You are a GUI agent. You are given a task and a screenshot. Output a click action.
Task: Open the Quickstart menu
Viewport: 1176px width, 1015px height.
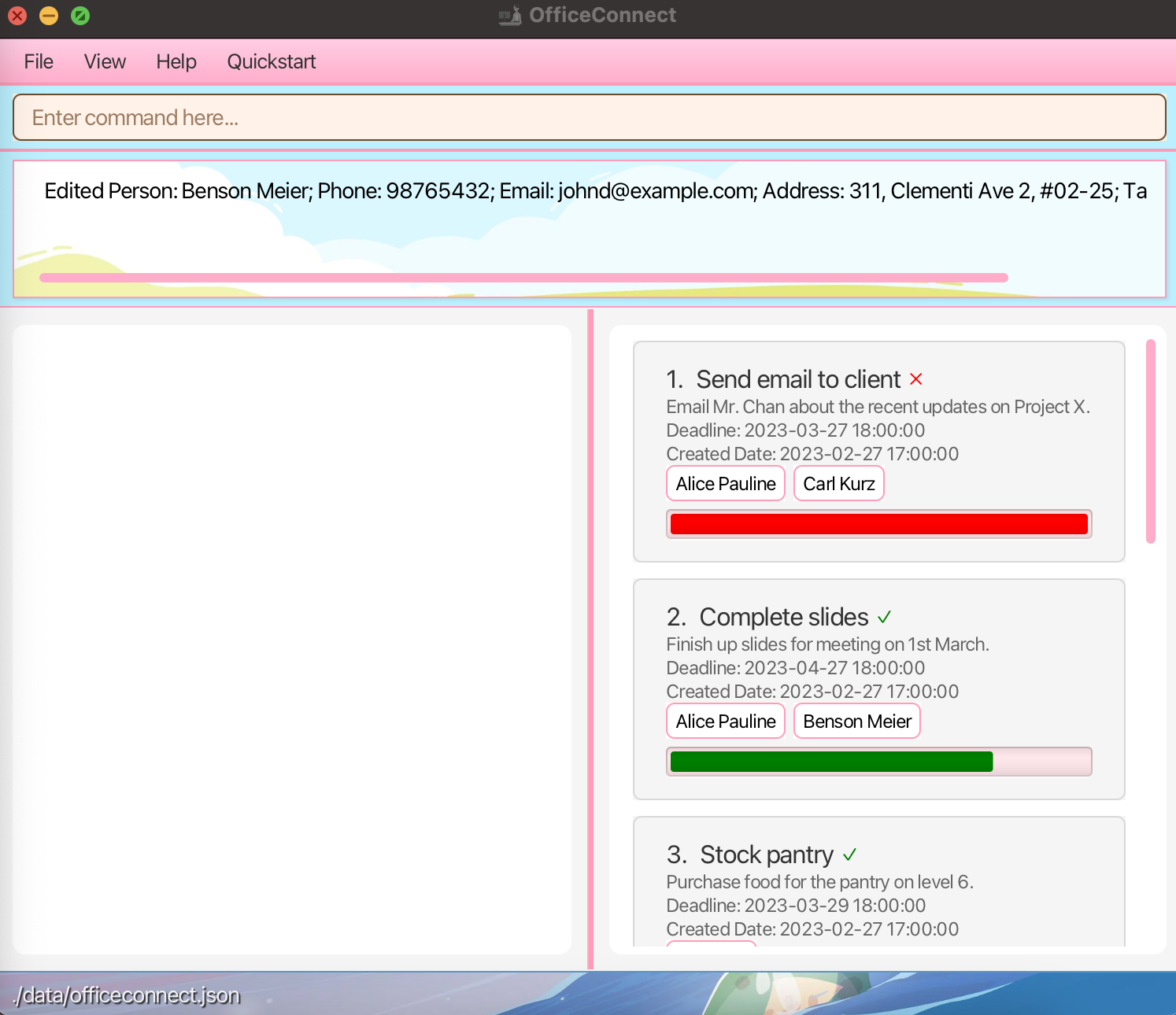[272, 61]
